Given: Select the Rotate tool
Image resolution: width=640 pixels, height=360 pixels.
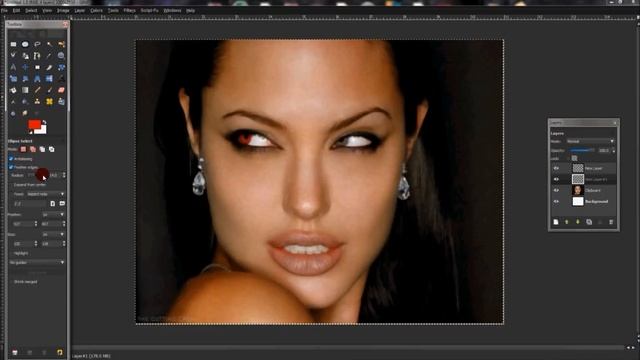Looking at the screenshot, I should pyautogui.click(x=61, y=67).
